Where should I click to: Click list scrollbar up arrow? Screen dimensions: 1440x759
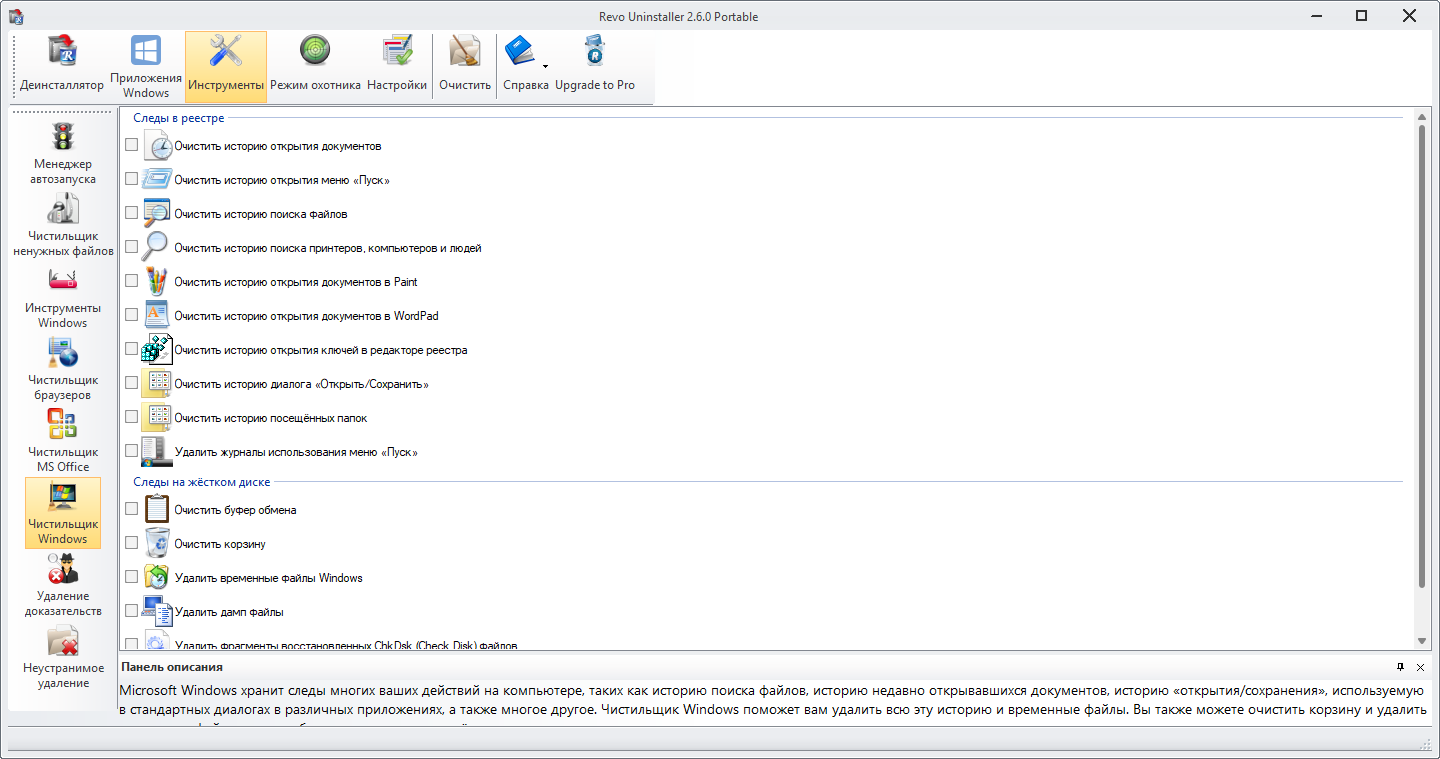pos(1423,117)
